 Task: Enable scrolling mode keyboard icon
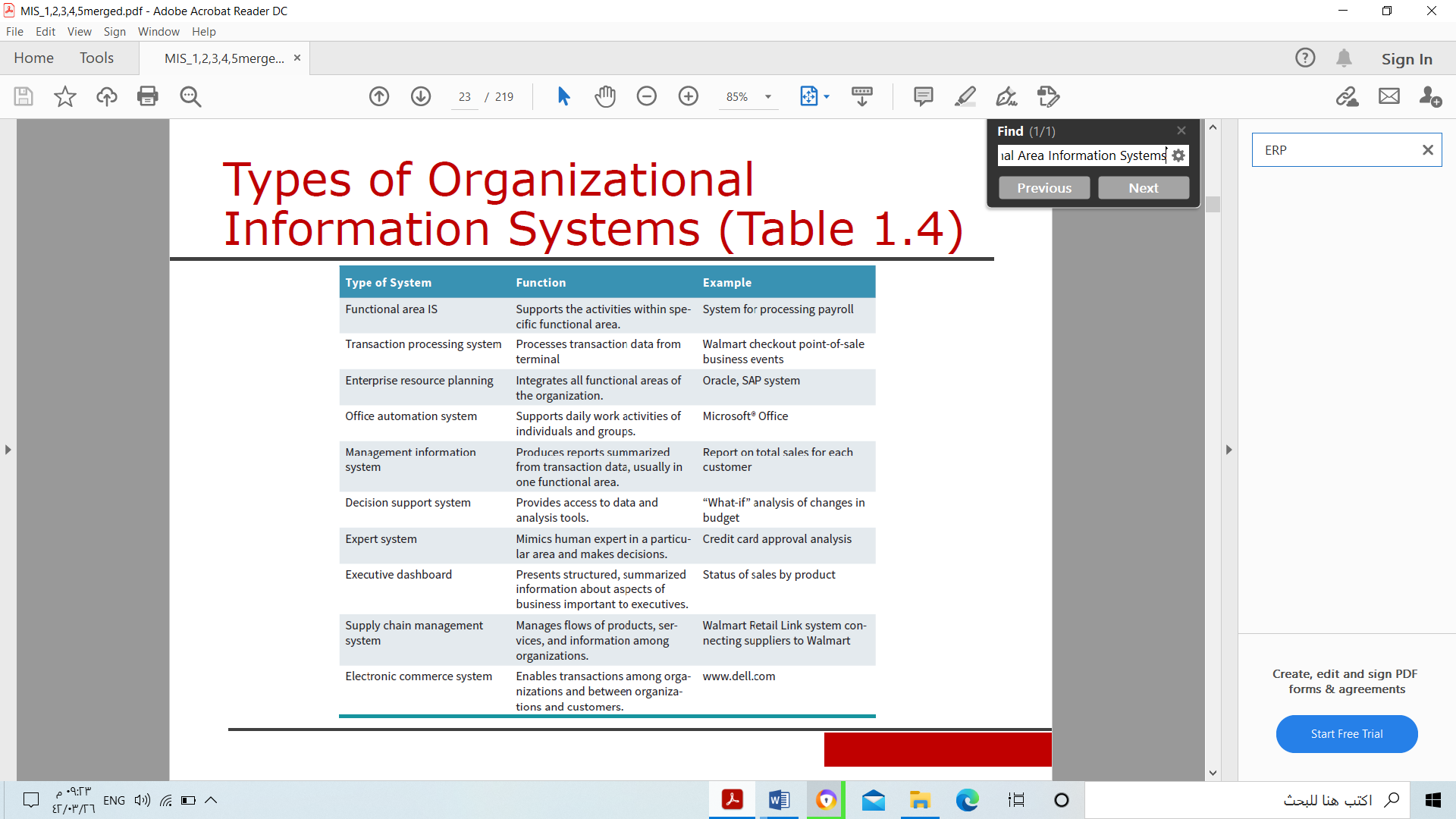(862, 96)
